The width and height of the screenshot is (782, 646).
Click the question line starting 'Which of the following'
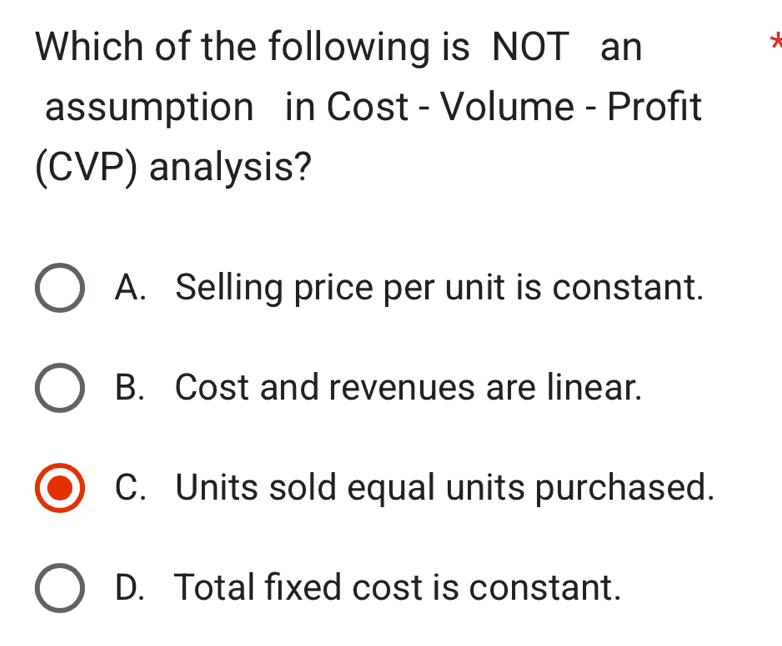pyautogui.click(x=338, y=47)
